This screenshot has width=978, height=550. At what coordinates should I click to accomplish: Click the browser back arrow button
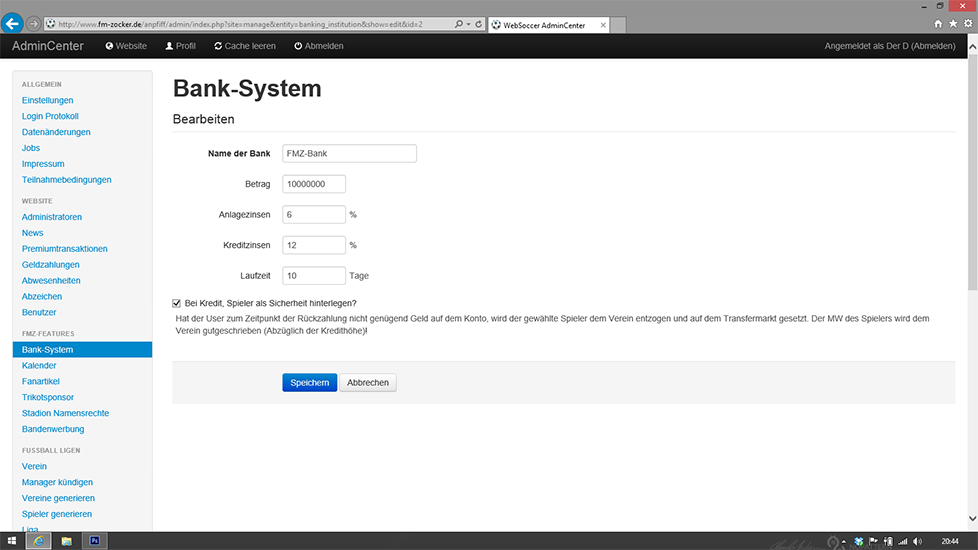click(13, 23)
